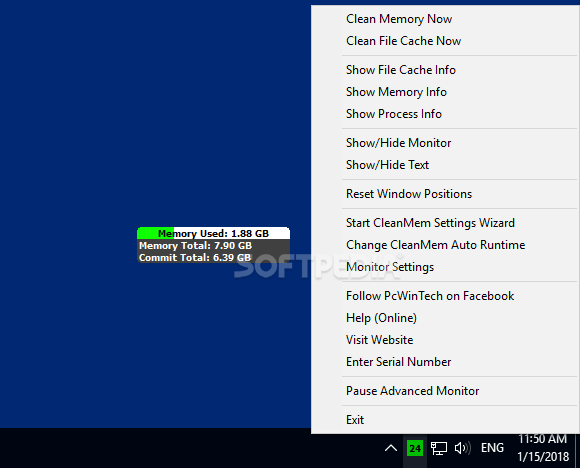The width and height of the screenshot is (580, 468).
Task: Click the Memory Total: 7.90 GB text
Action: (195, 246)
